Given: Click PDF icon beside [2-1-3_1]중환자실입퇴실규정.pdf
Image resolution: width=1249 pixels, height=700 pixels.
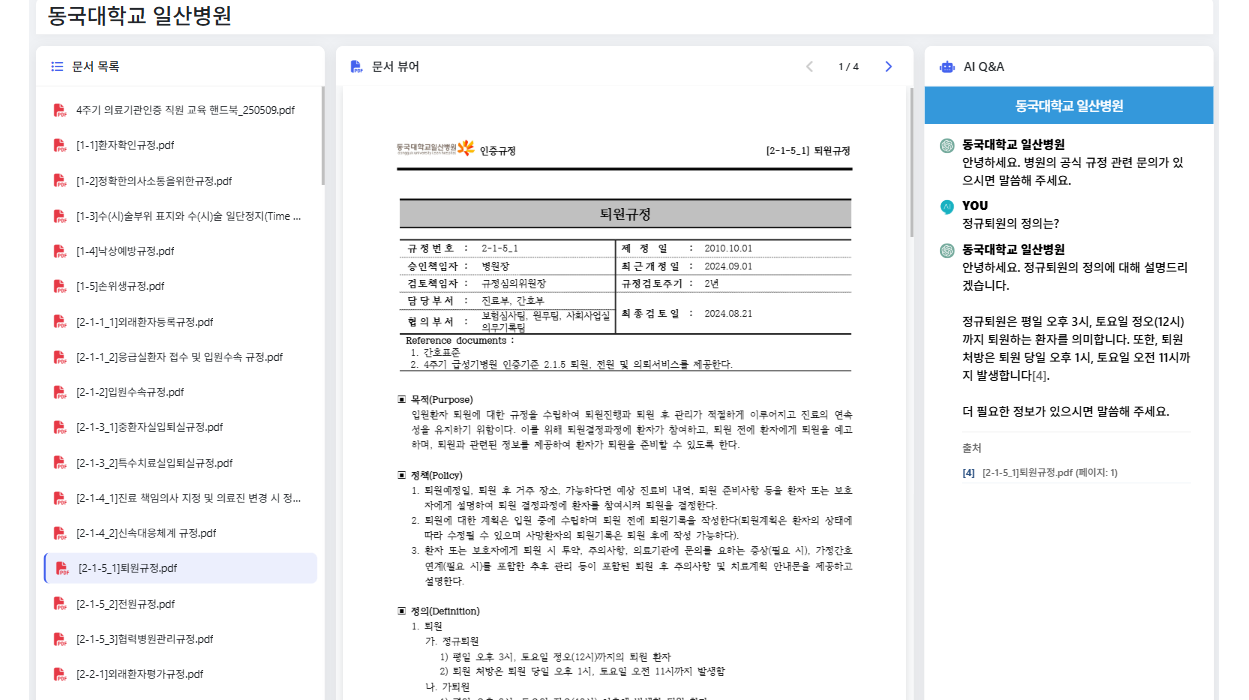Looking at the screenshot, I should tap(60, 427).
